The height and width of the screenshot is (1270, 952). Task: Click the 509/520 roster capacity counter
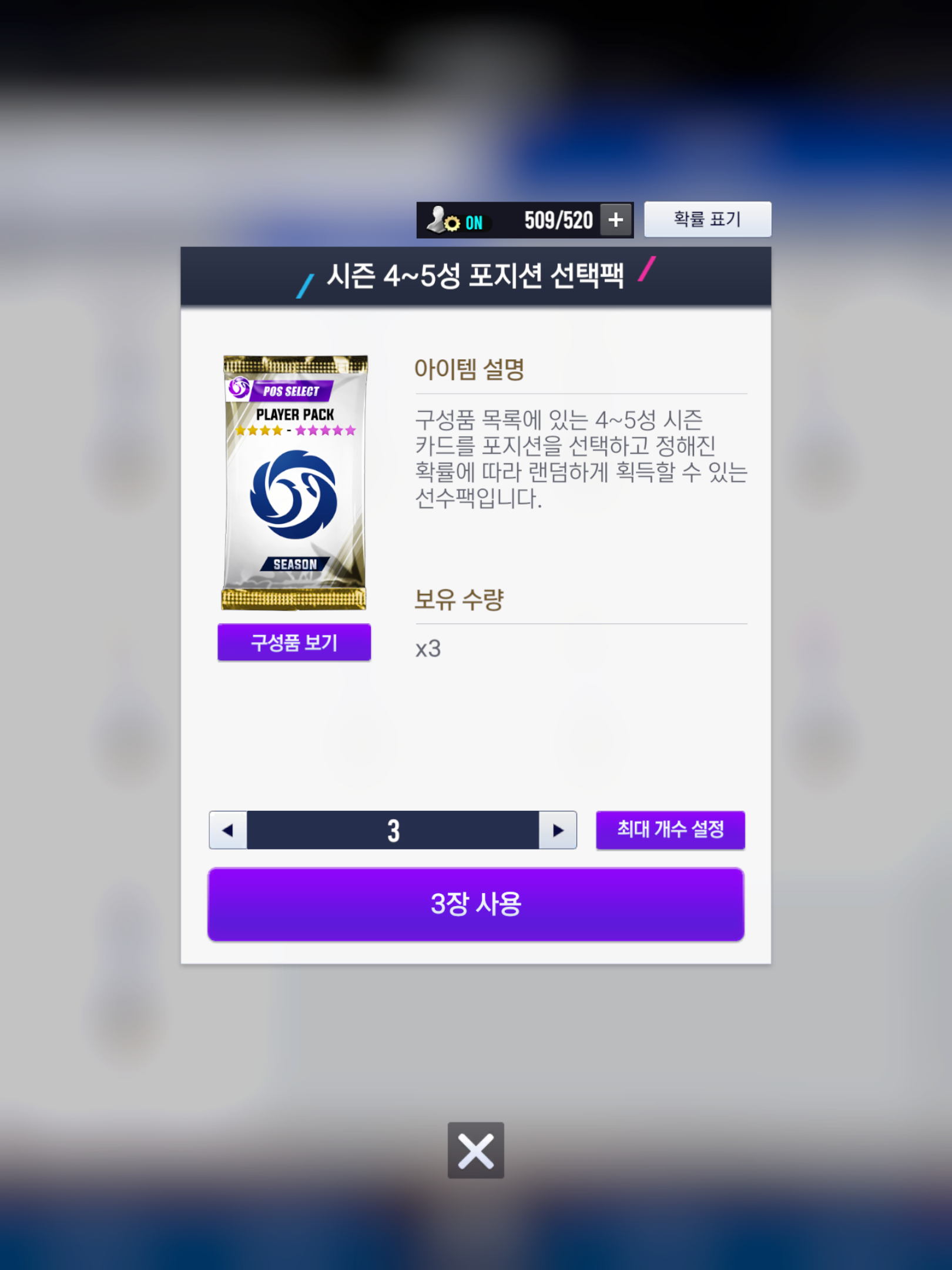(x=558, y=220)
